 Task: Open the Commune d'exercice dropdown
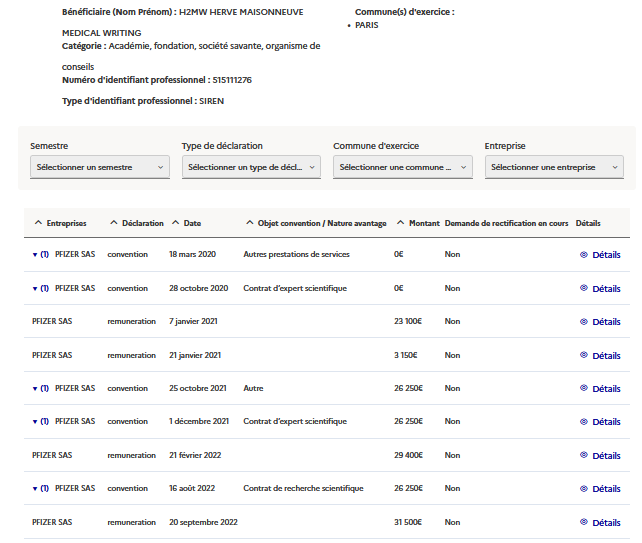(x=402, y=167)
